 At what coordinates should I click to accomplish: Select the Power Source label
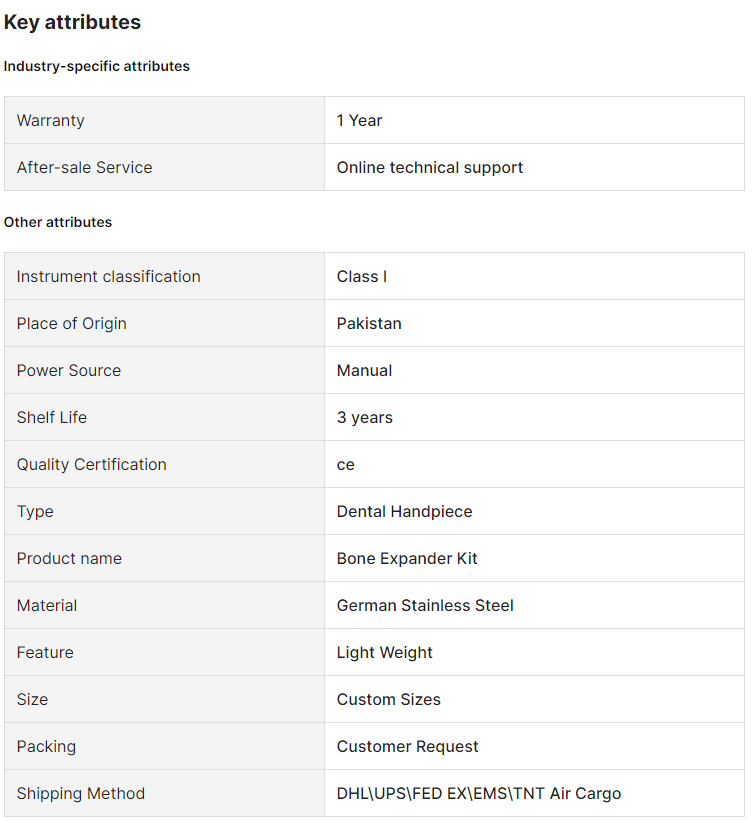tap(69, 370)
